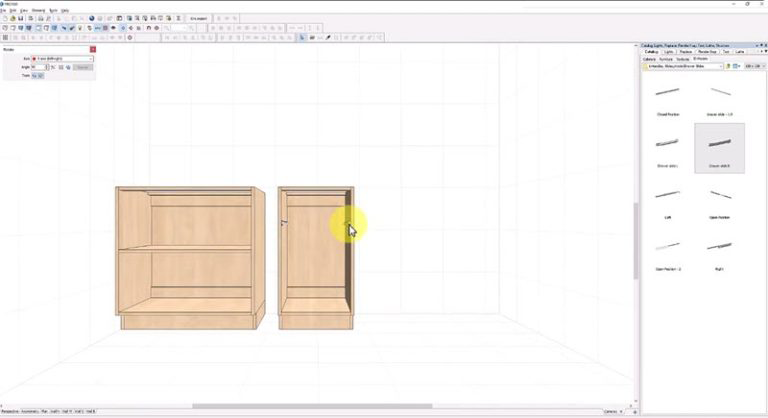Select the Closed Position drawer slide thumbnail
Viewport: 768px width, 418px height.
coord(668,93)
